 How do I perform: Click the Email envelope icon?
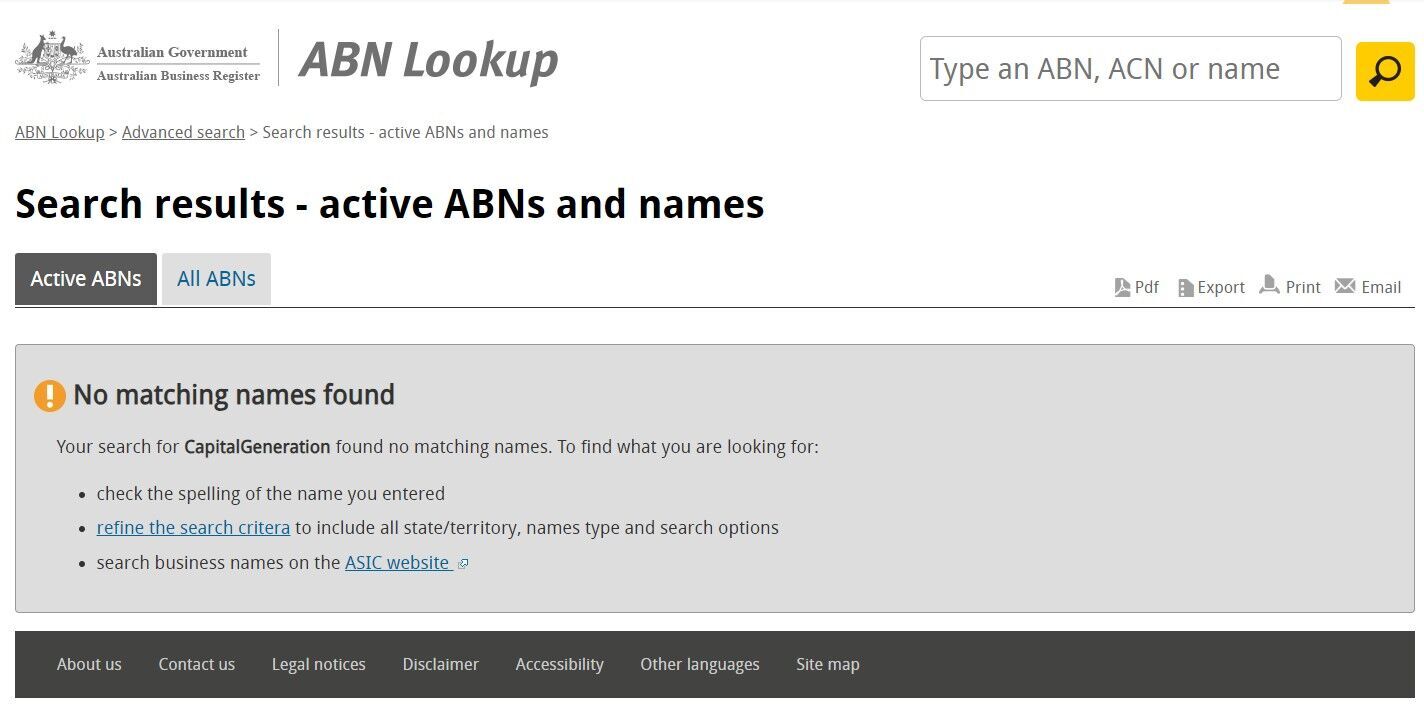tap(1345, 286)
